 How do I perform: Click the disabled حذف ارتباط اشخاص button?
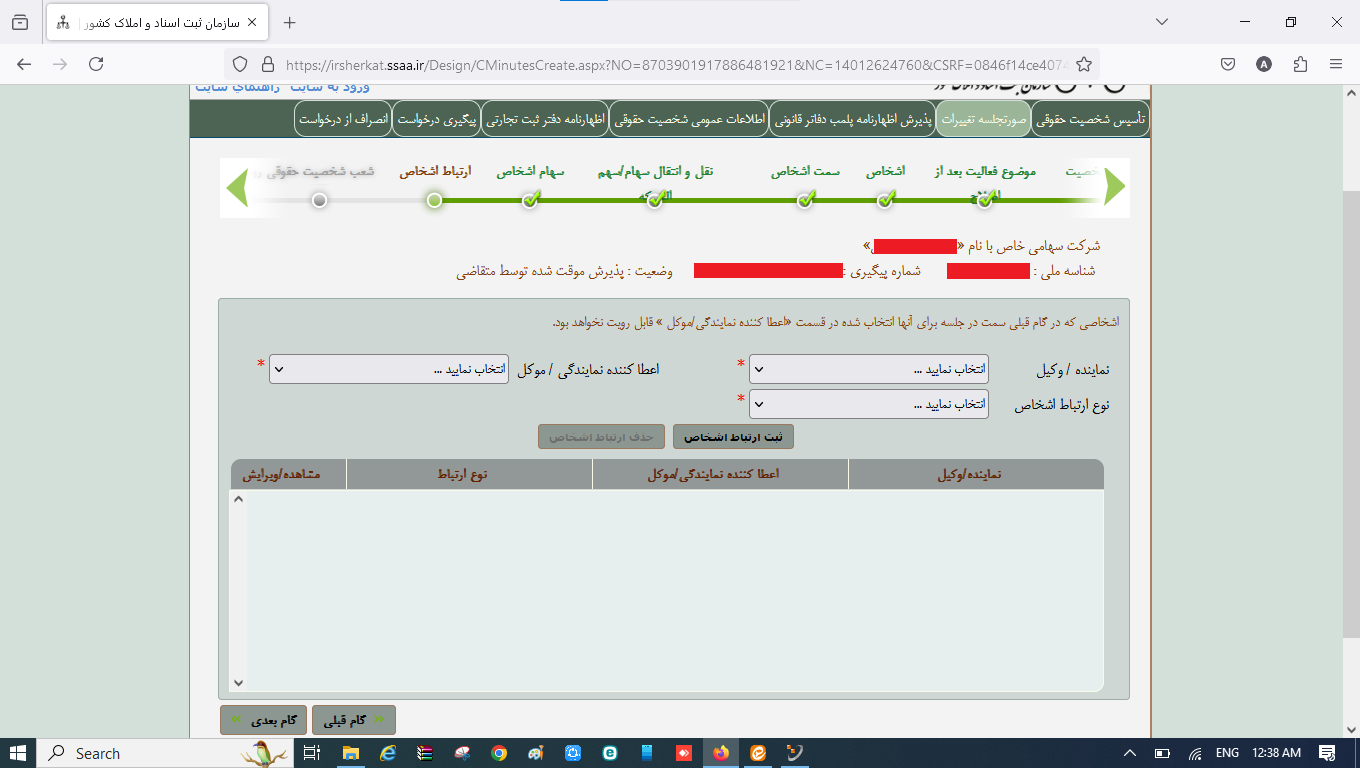click(601, 437)
